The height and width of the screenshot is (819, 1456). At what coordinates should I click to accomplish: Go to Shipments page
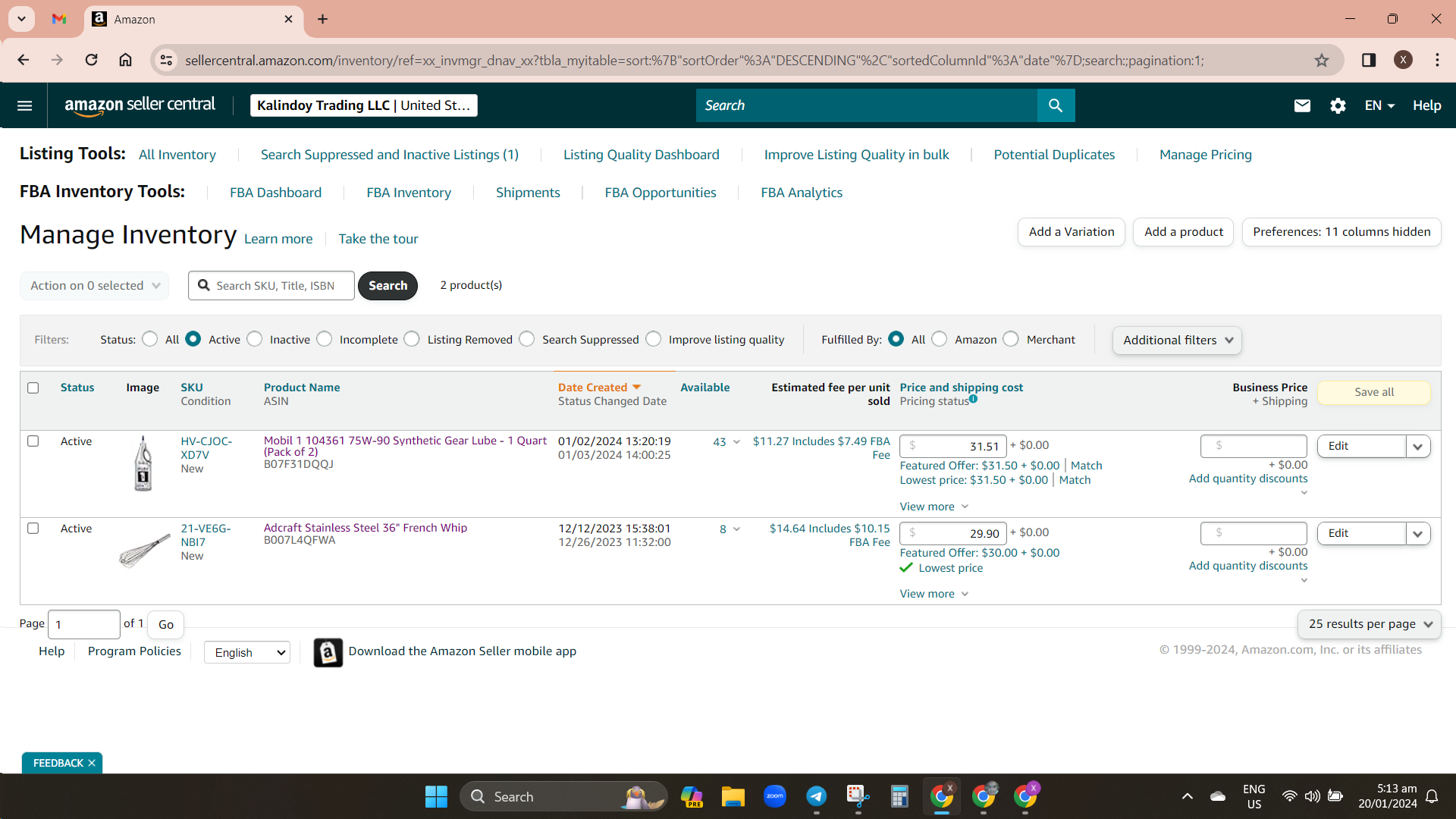[528, 193]
